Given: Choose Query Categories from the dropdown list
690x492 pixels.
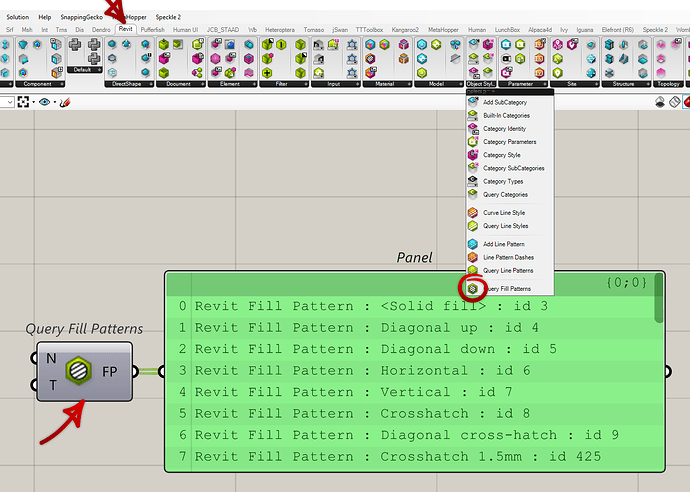Looking at the screenshot, I should coord(510,195).
